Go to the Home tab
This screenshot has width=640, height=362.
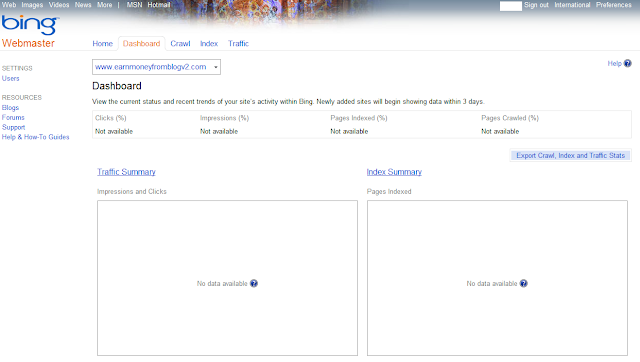click(x=102, y=44)
